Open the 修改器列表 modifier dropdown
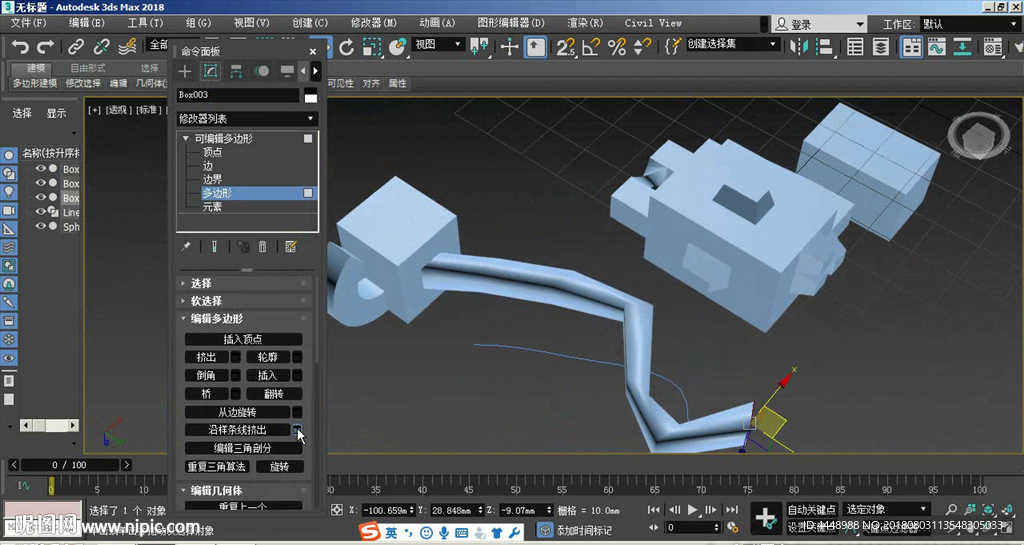 coord(247,119)
